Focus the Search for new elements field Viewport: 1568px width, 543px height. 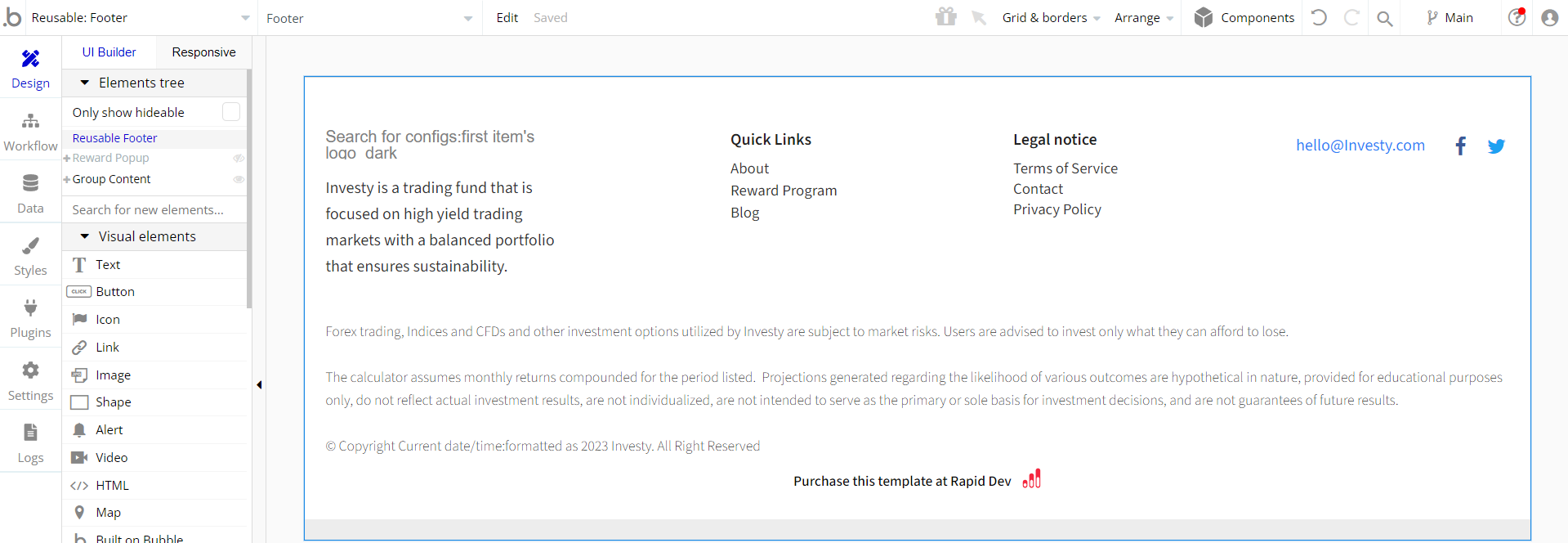tap(154, 209)
